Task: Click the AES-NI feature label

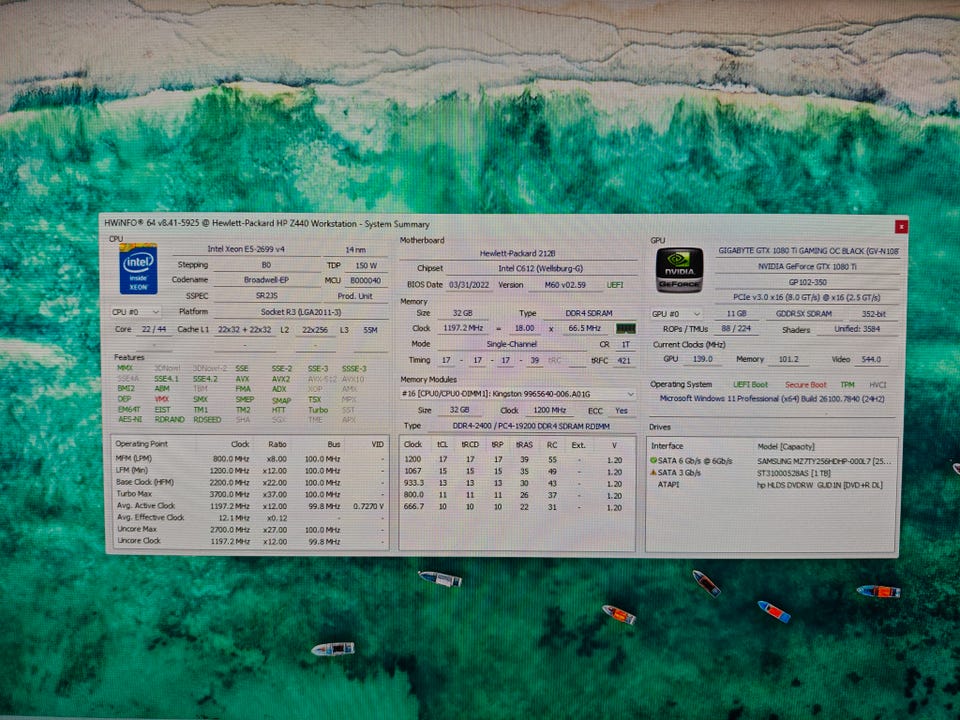Action: pyautogui.click(x=130, y=419)
